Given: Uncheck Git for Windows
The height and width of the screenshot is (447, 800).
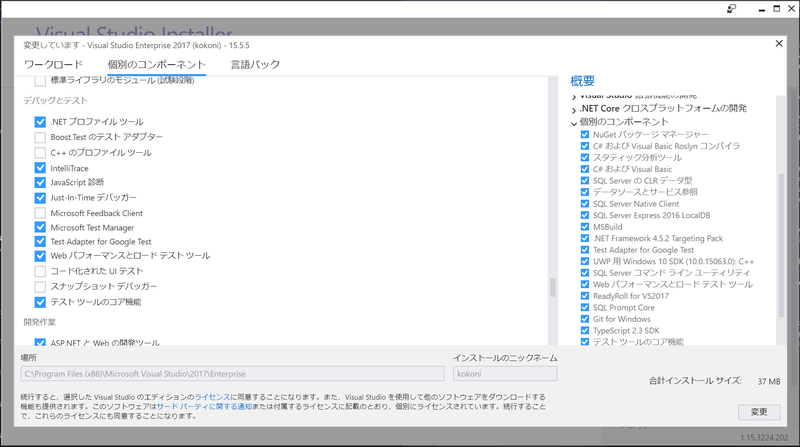Looking at the screenshot, I should [585, 319].
